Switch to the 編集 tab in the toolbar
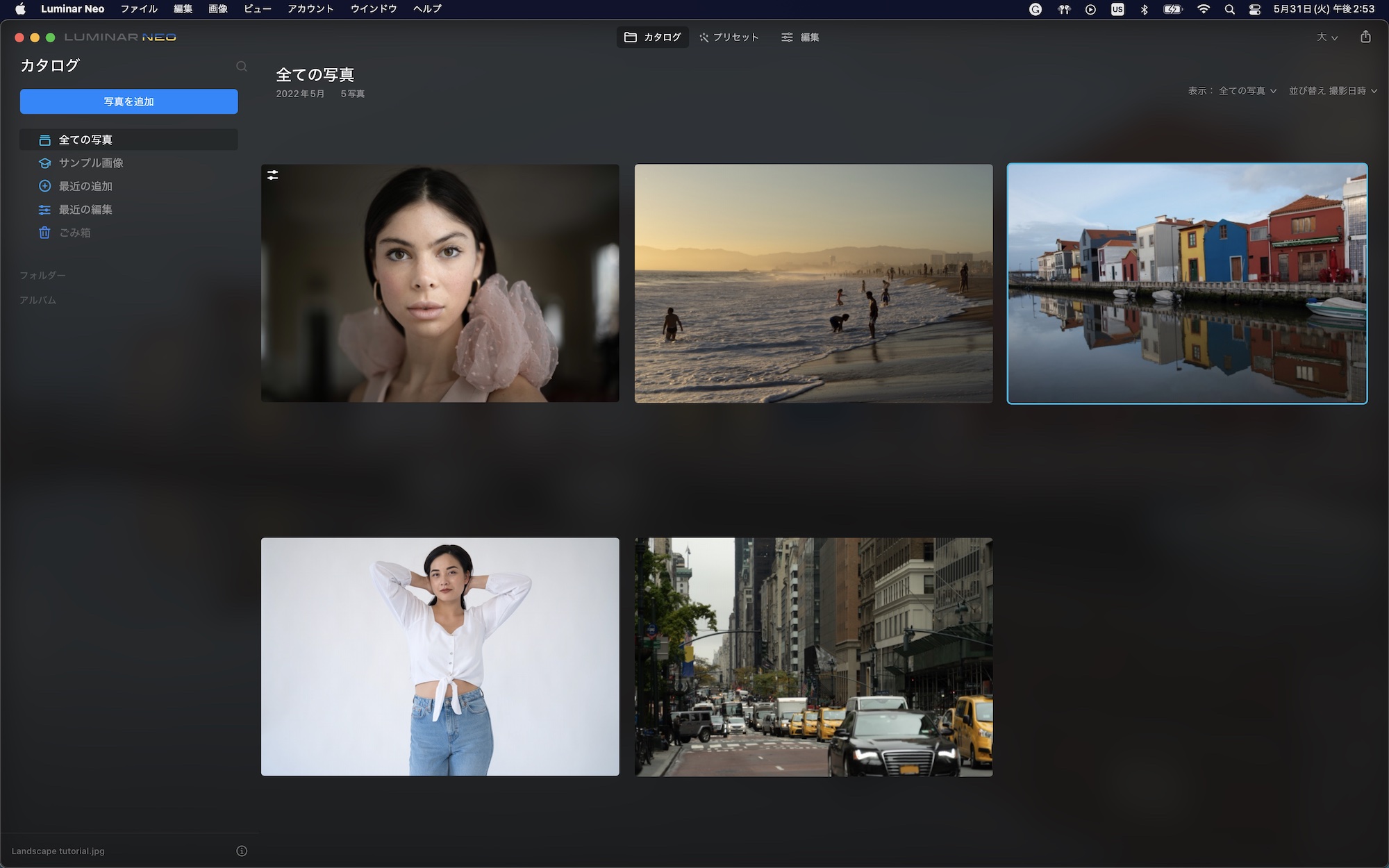This screenshot has height=868, width=1389. 800,37
